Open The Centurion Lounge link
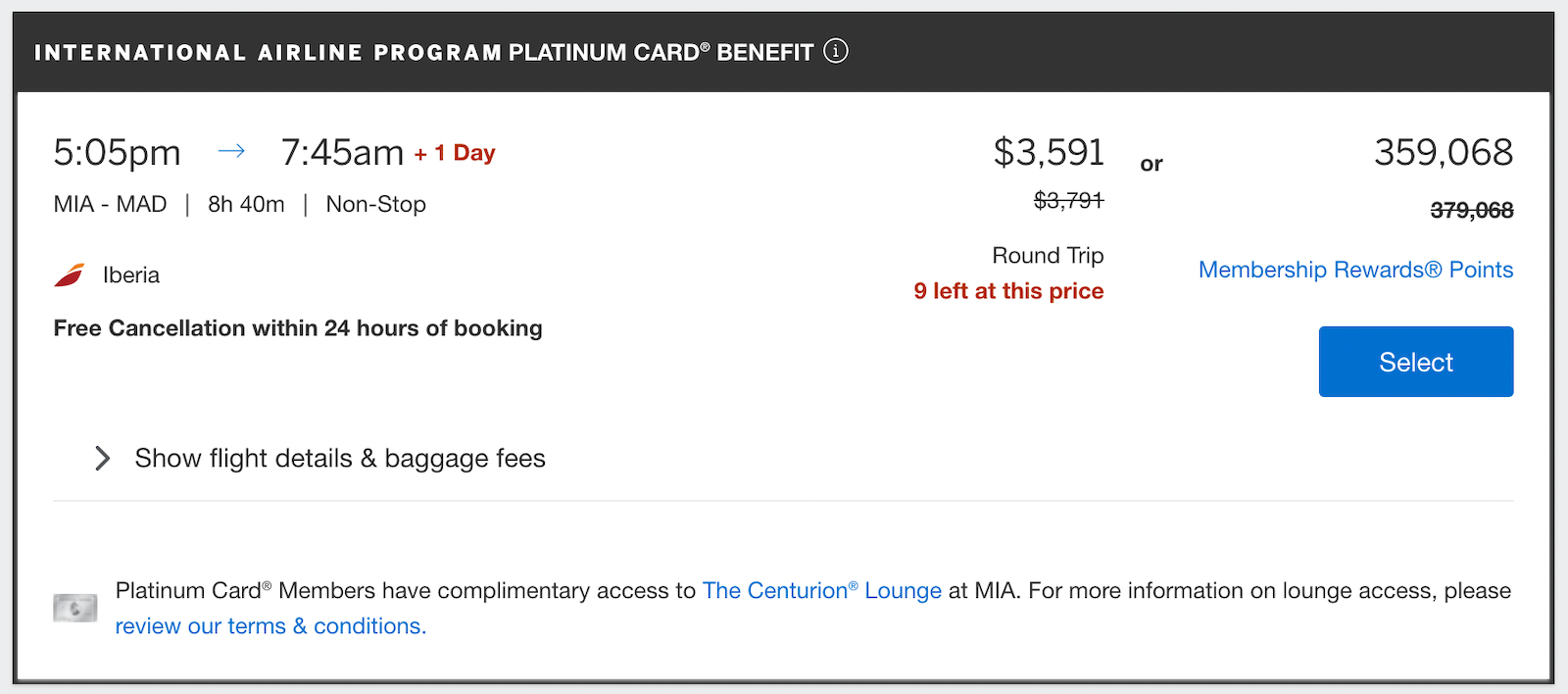1568x694 pixels. point(821,590)
